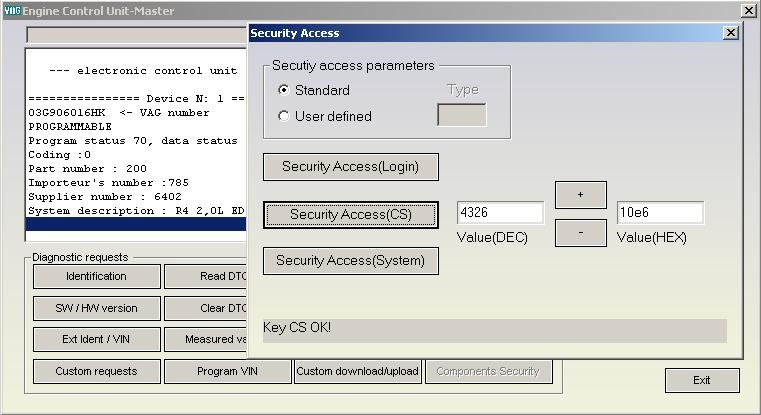761x415 pixels.
Task: Click the Value(DEC) field showing 4326
Action: coord(500,213)
